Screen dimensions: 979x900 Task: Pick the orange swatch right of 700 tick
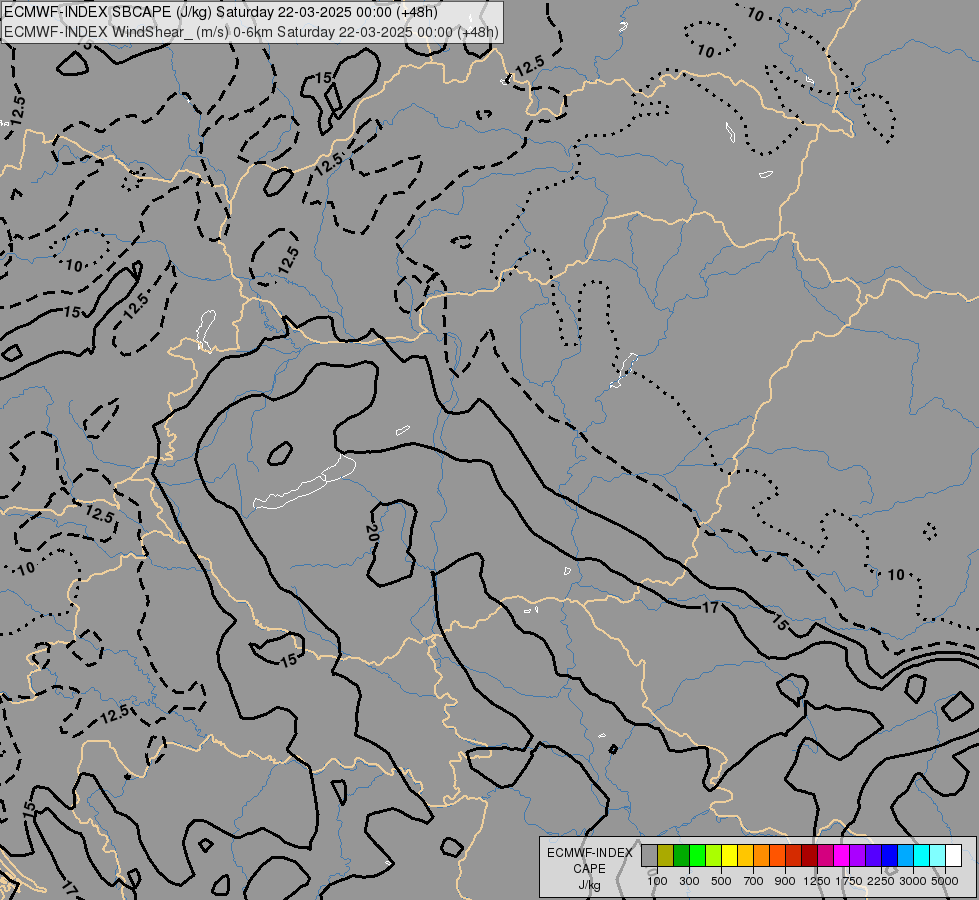(x=762, y=855)
